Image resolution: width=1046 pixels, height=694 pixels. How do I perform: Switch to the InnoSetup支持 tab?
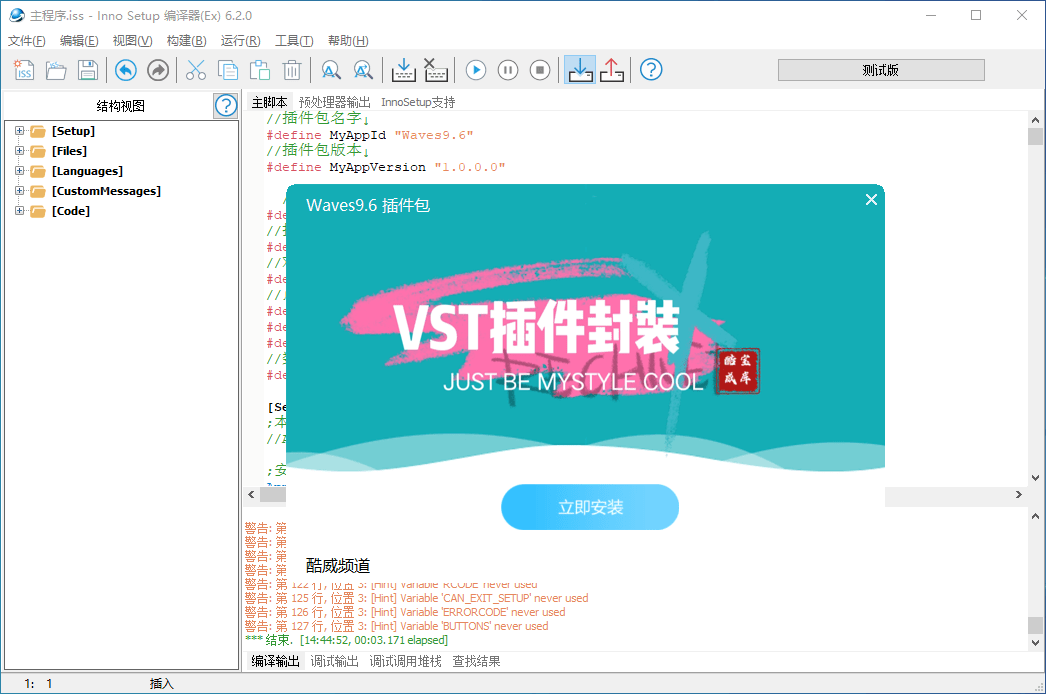tap(418, 102)
